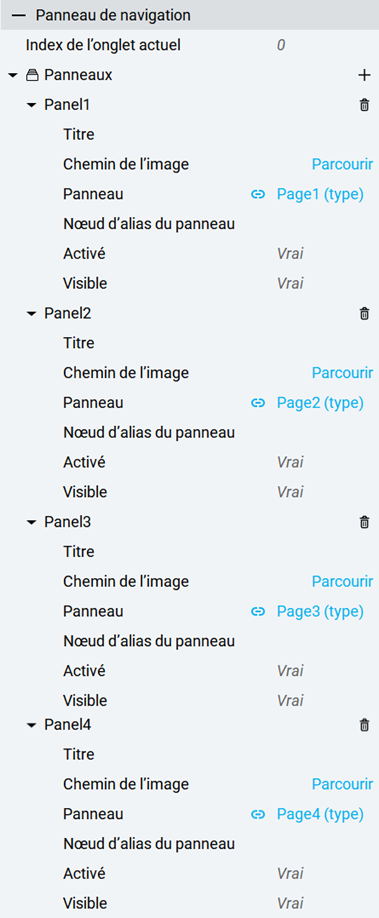The height and width of the screenshot is (918, 379).
Task: Toggle Activé value Vrai under Panel4
Action: click(291, 874)
